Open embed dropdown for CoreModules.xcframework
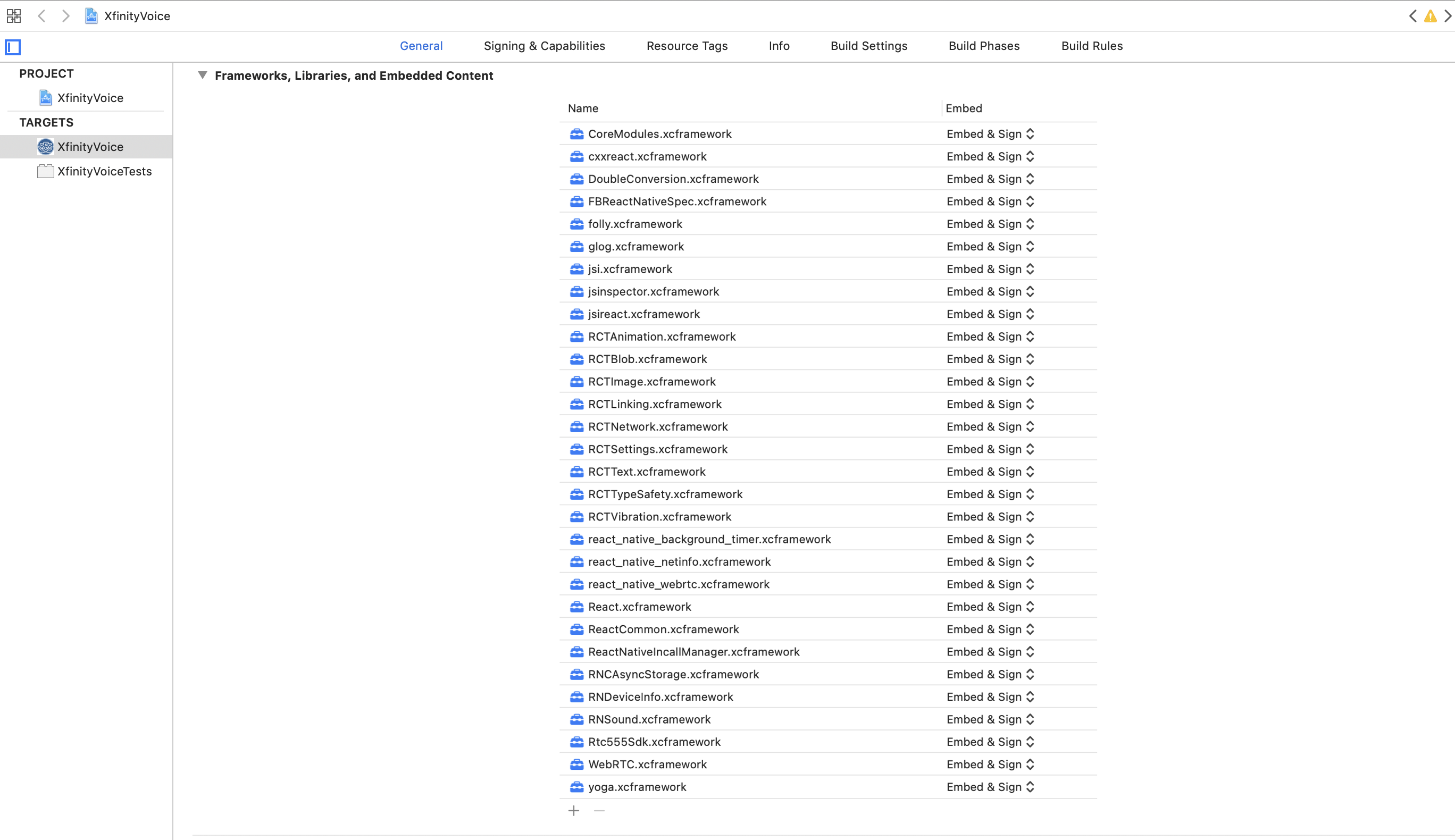 tap(990, 134)
